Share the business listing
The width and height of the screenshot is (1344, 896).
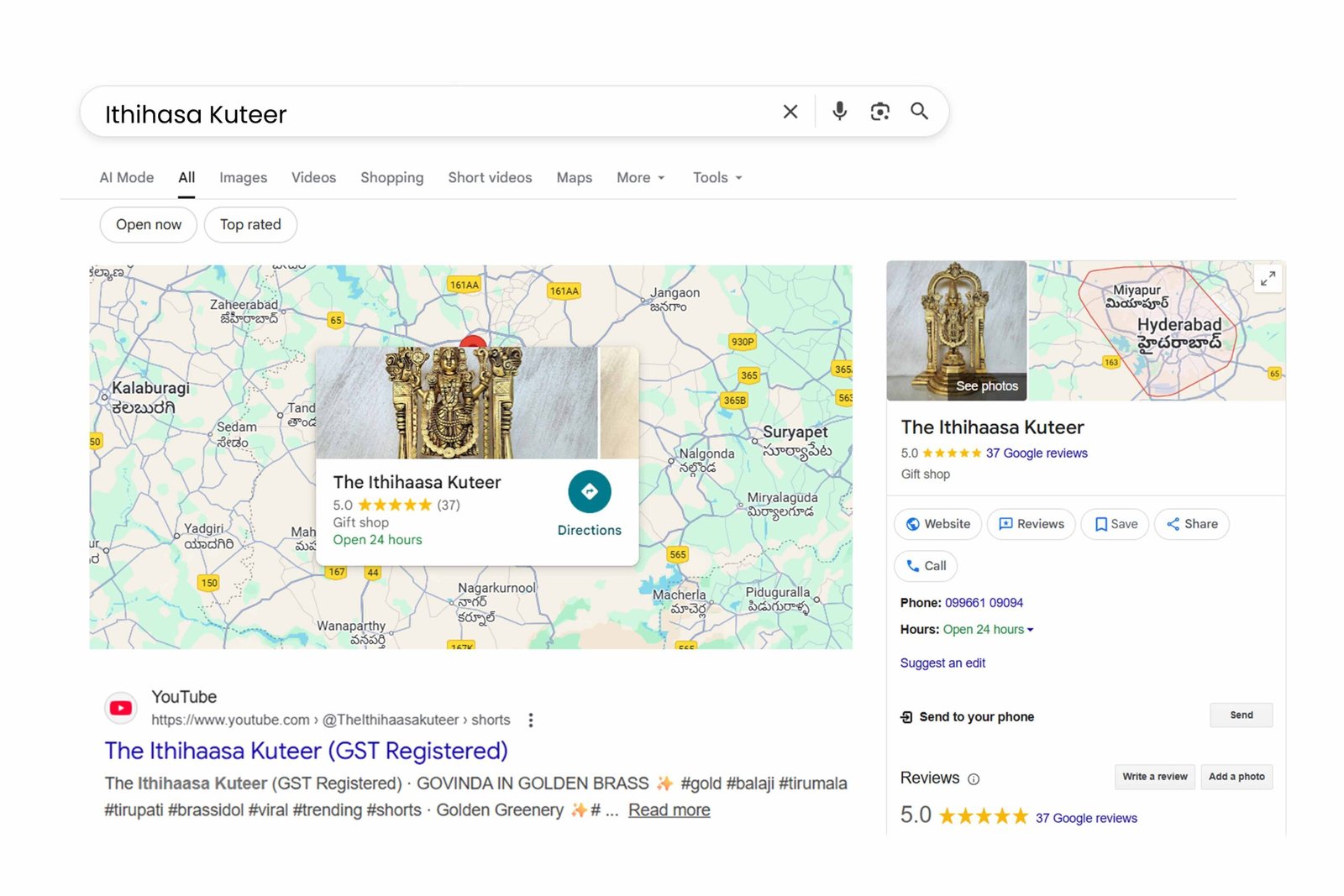pyautogui.click(x=1191, y=524)
